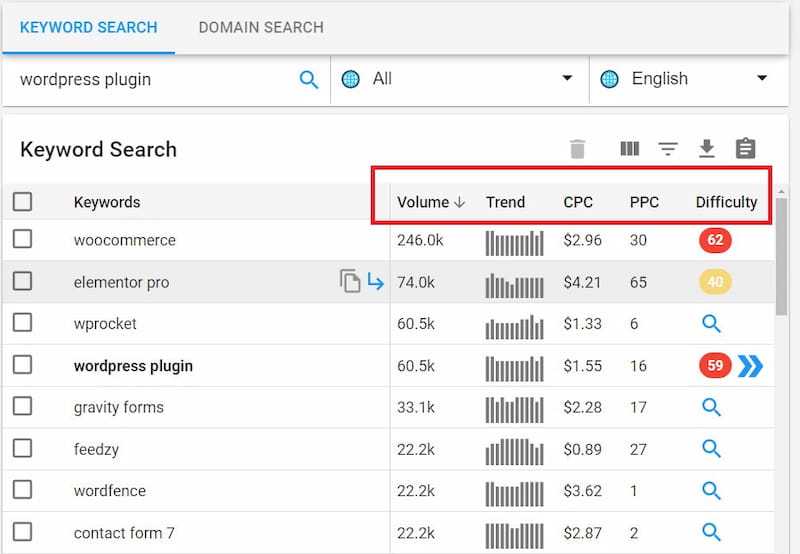Check the gravity forms row checkbox
The image size is (800, 554).
[22, 407]
